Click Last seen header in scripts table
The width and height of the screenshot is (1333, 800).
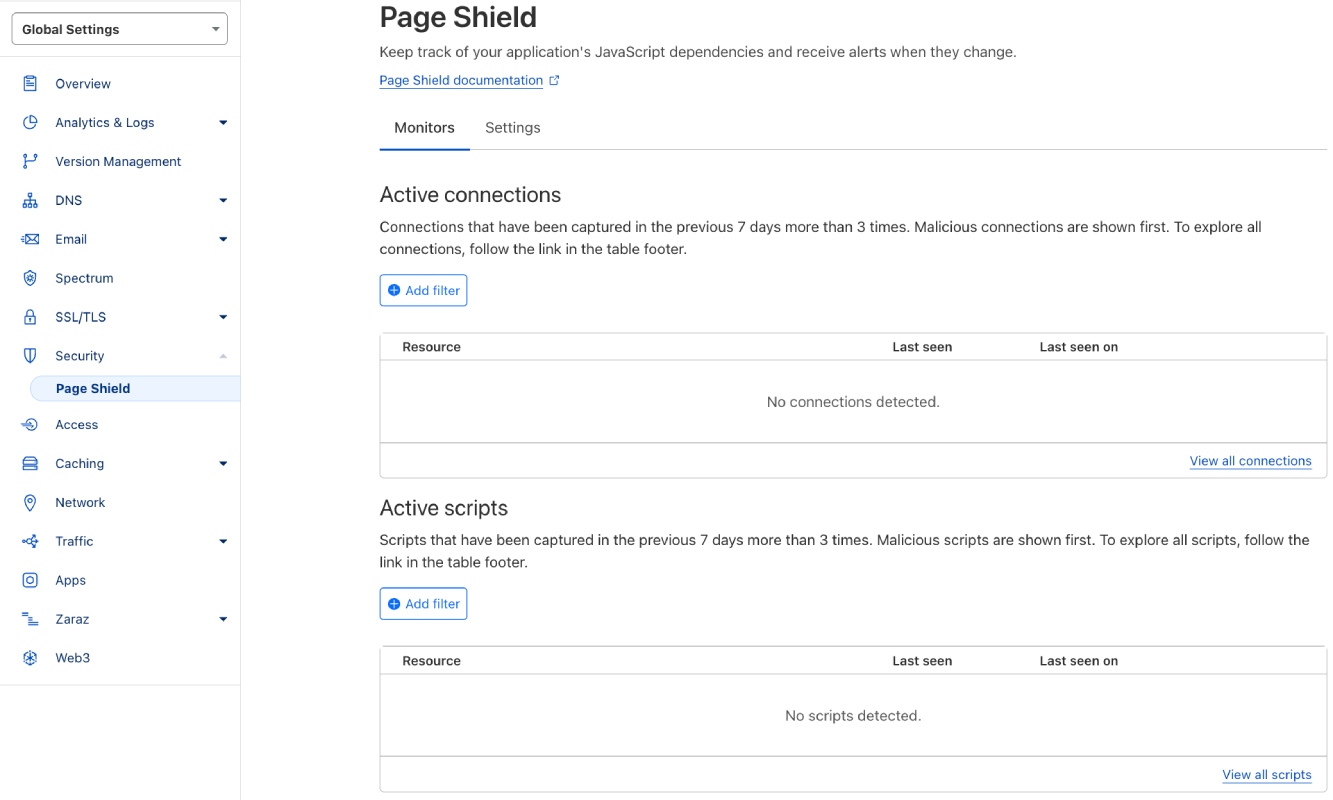click(922, 661)
